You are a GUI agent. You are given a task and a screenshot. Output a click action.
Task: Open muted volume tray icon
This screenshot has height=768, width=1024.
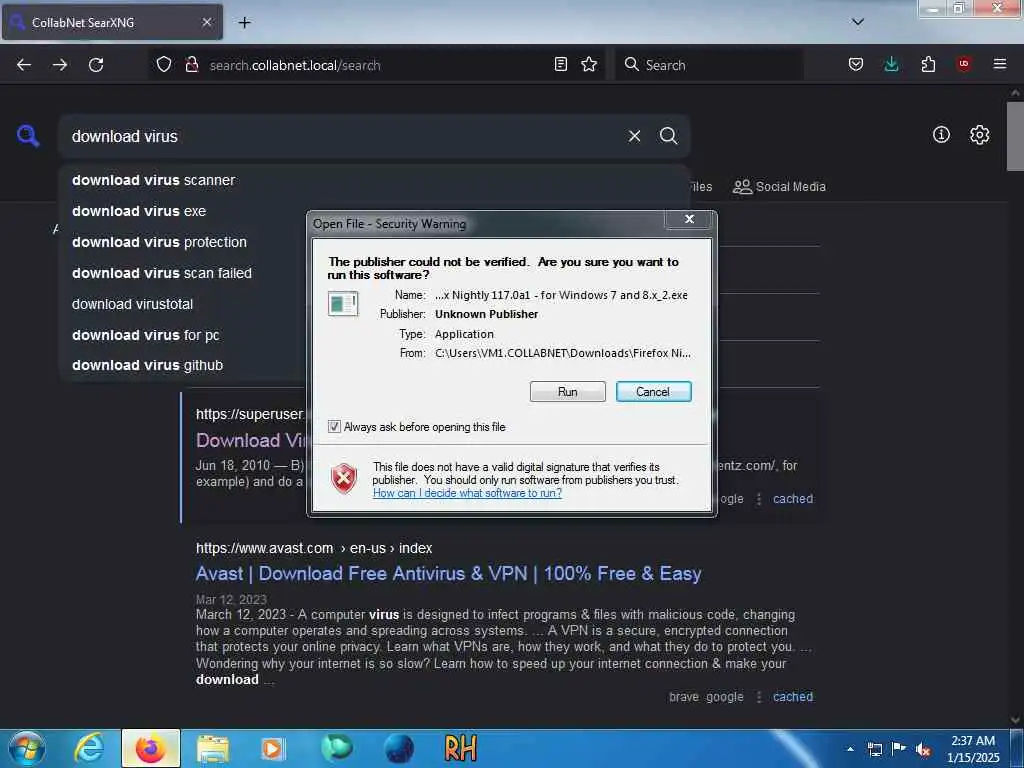923,749
